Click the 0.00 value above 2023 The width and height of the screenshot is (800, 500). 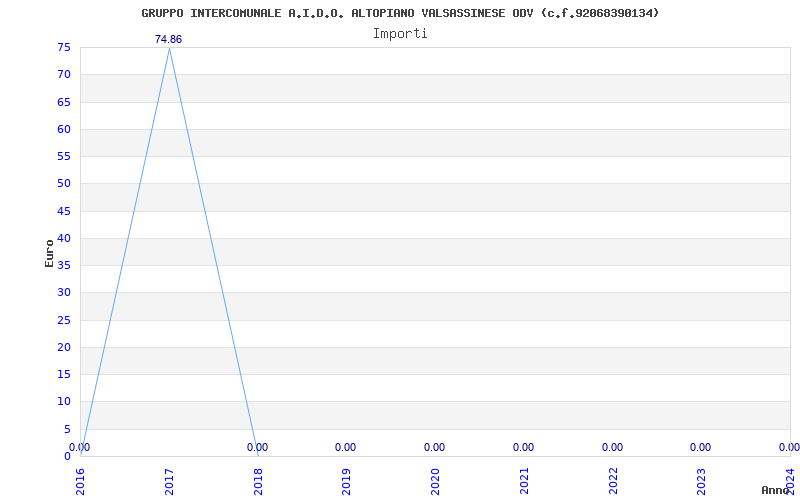[700, 447]
